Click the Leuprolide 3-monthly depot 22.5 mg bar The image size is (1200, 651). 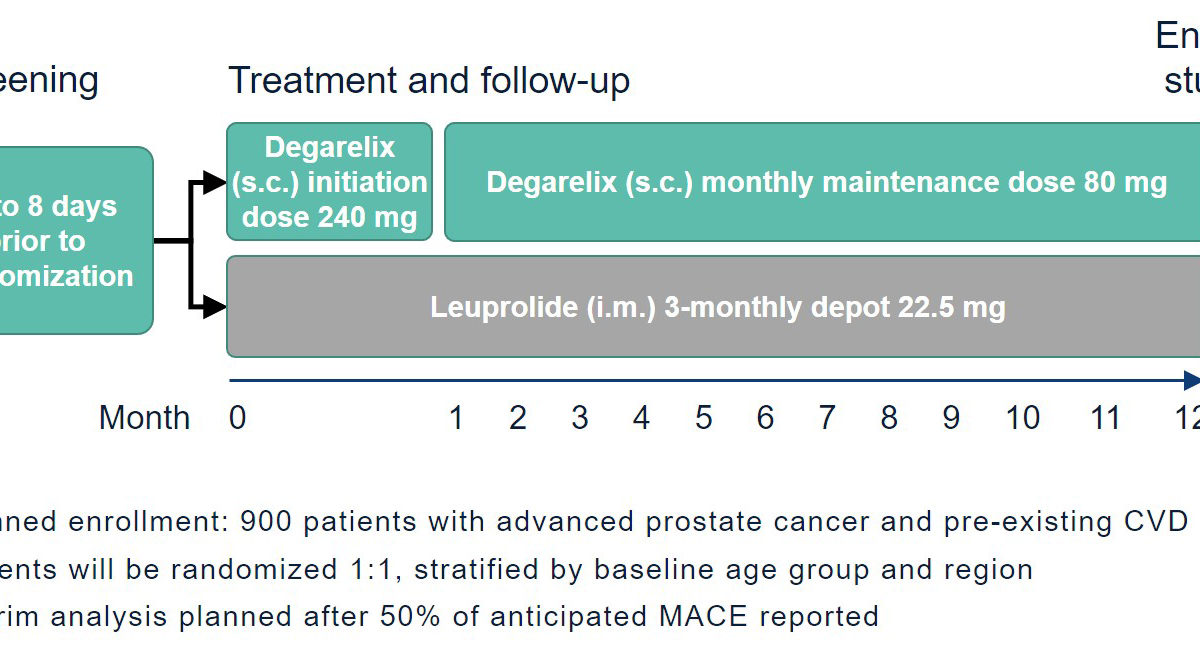click(x=713, y=306)
